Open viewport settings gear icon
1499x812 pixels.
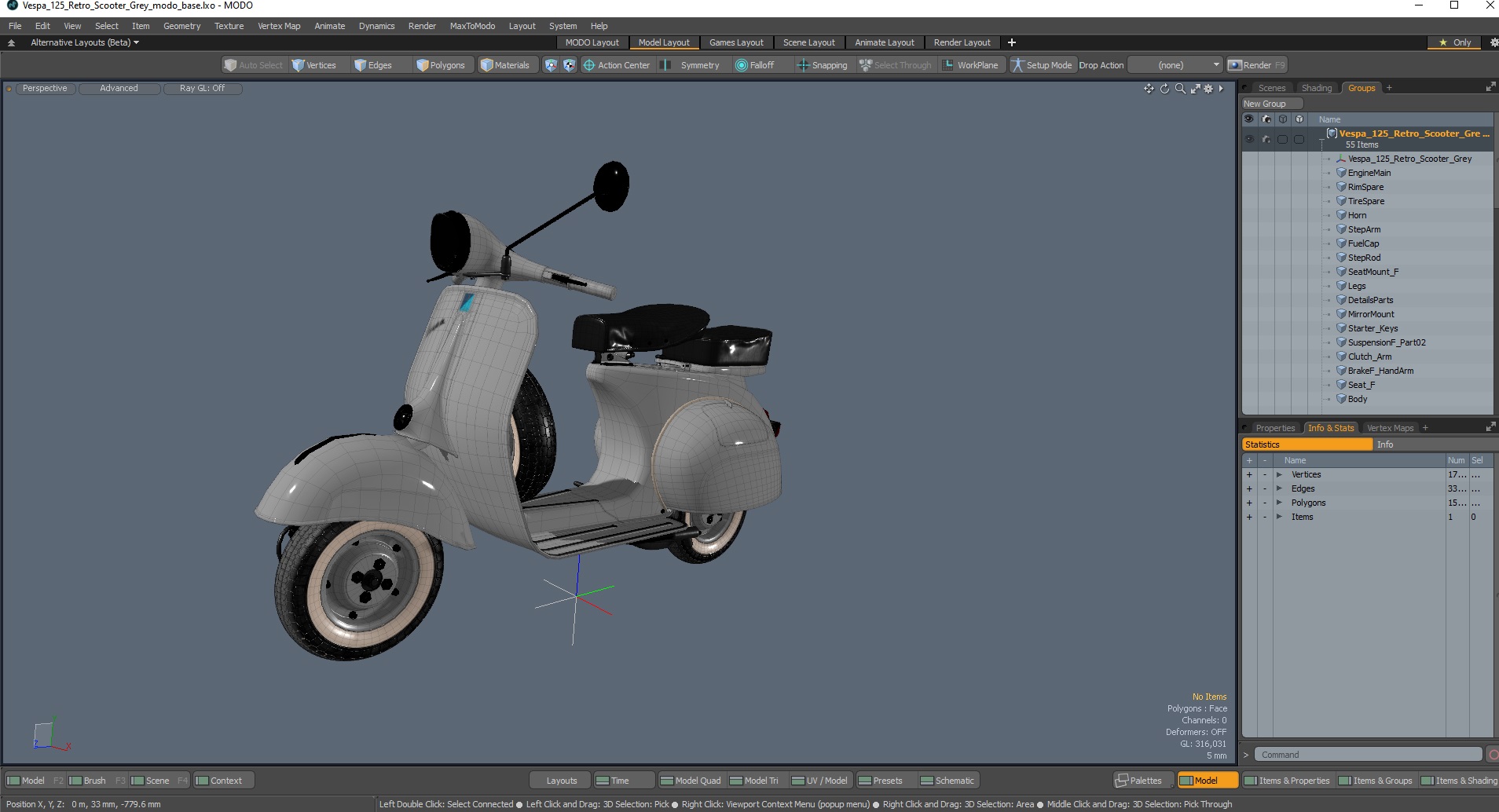coord(1208,89)
